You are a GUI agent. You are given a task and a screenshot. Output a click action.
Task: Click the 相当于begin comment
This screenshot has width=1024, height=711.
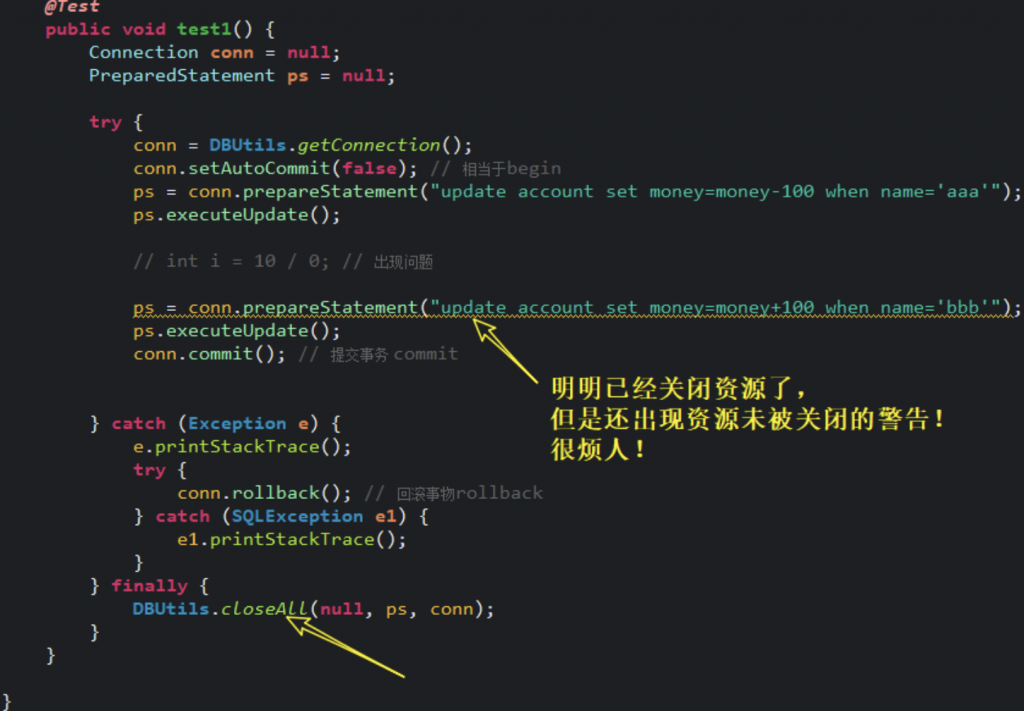point(511,168)
